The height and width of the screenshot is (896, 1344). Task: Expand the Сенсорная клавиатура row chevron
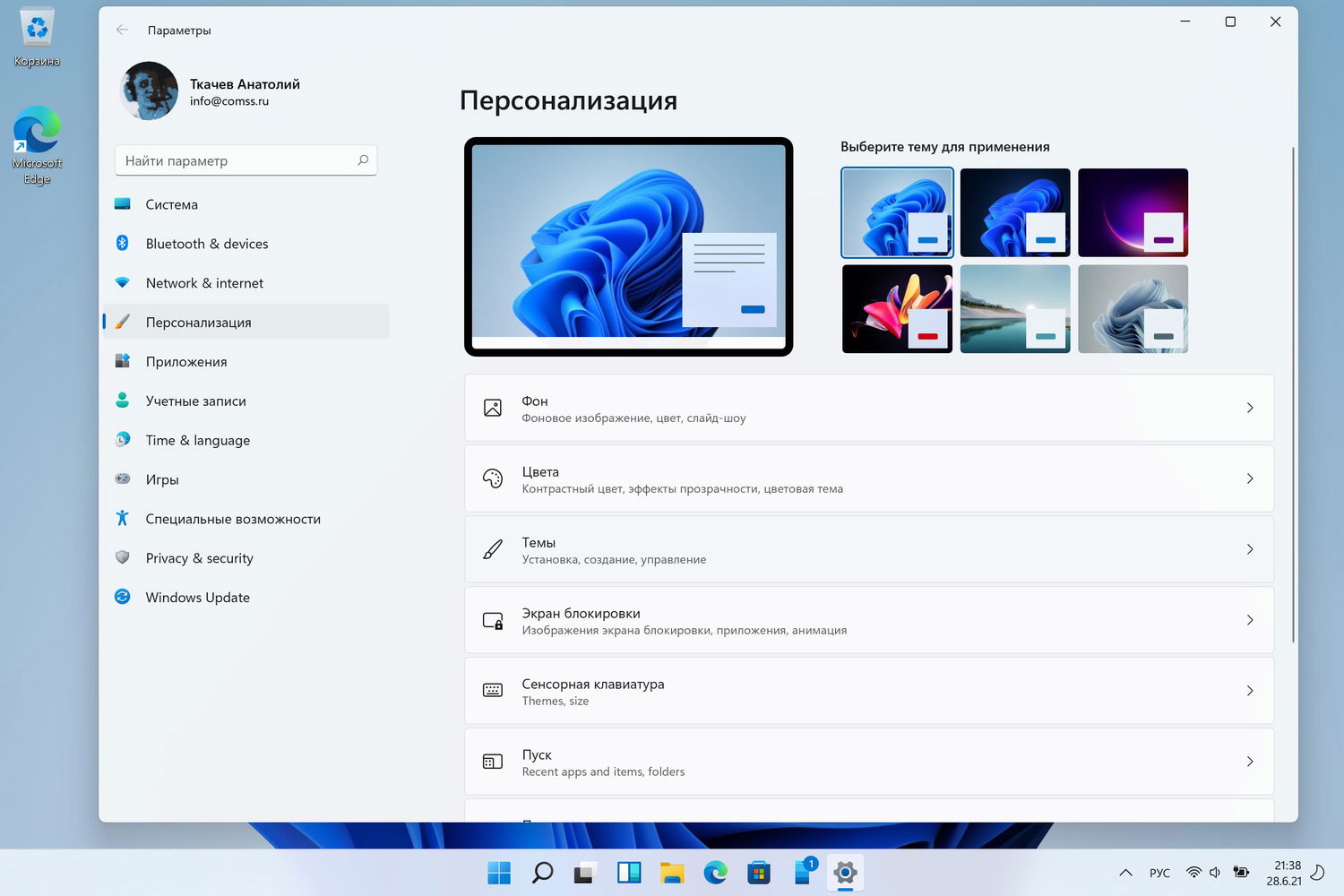[x=1250, y=691]
